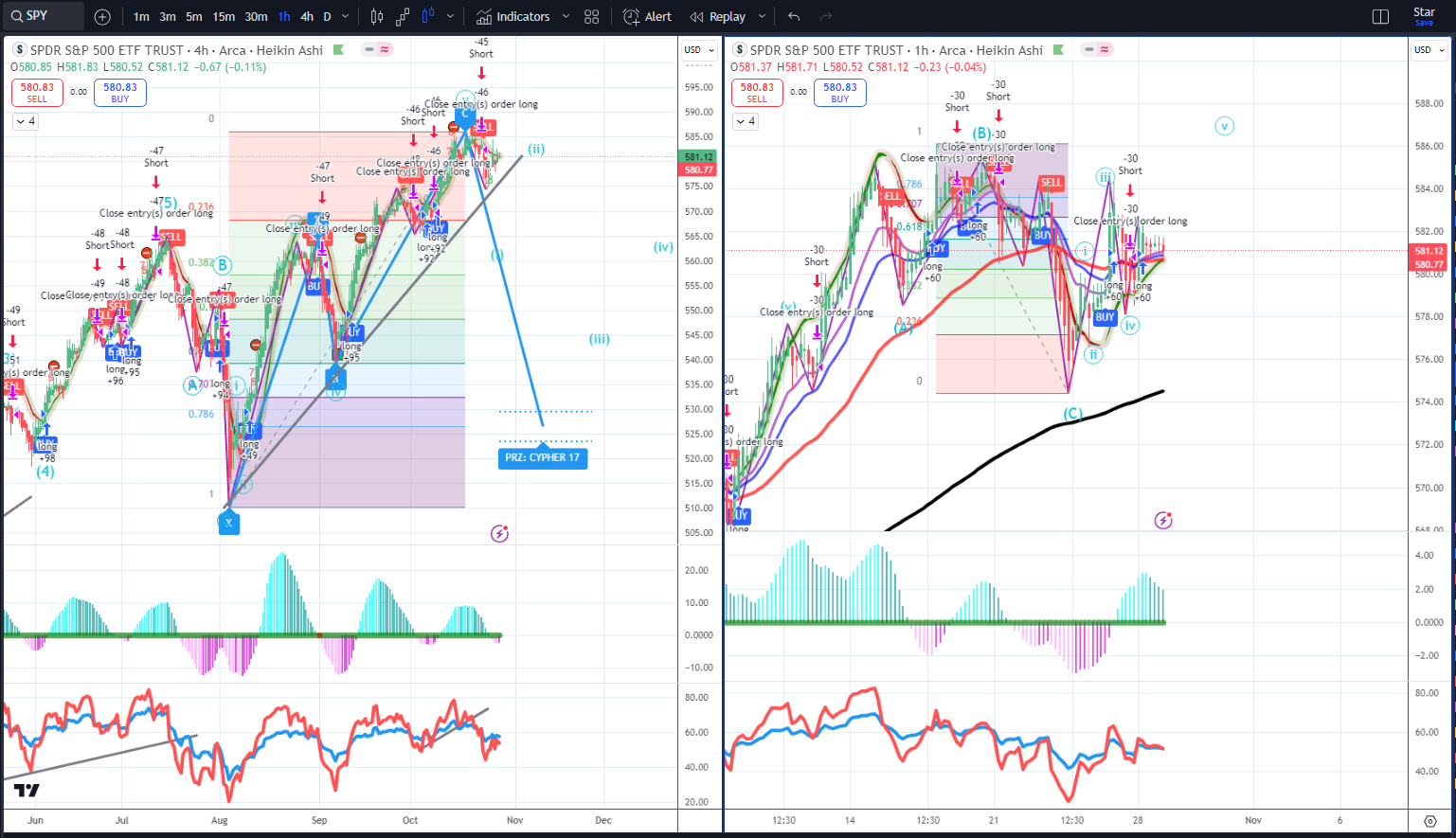1456x838 pixels.
Task: Expand the time interval dropdown arrow
Action: (346, 16)
